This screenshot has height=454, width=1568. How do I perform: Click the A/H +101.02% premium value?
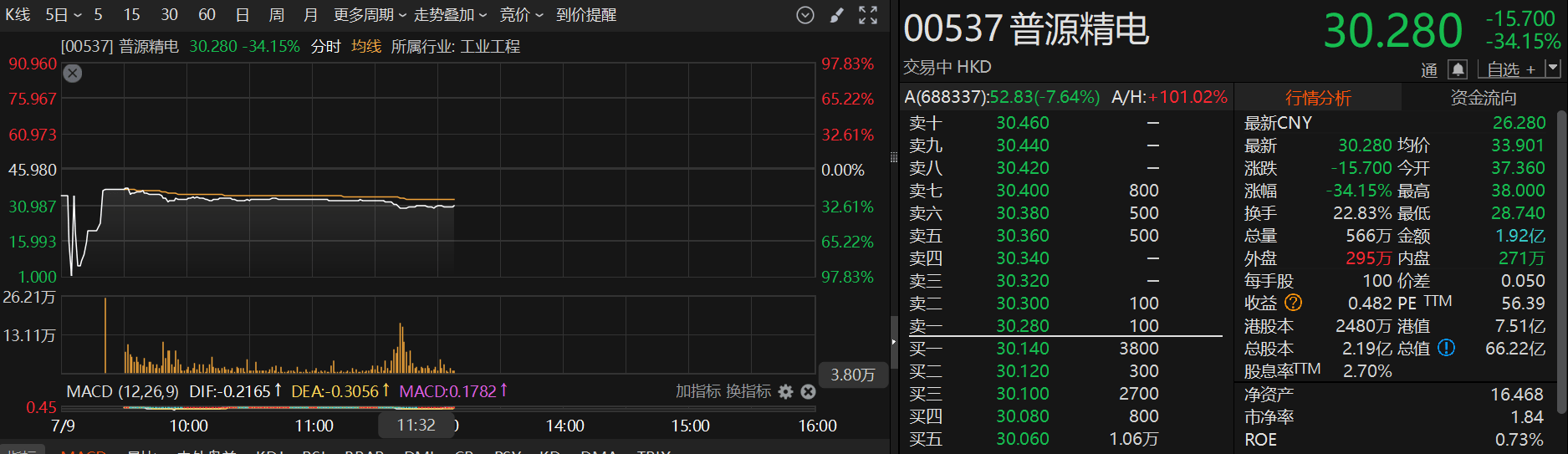tap(1187, 97)
